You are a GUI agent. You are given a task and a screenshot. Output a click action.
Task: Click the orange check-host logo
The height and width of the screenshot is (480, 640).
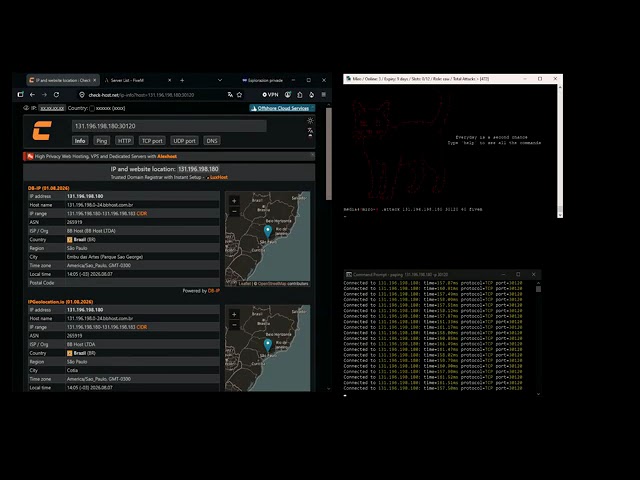[42, 131]
